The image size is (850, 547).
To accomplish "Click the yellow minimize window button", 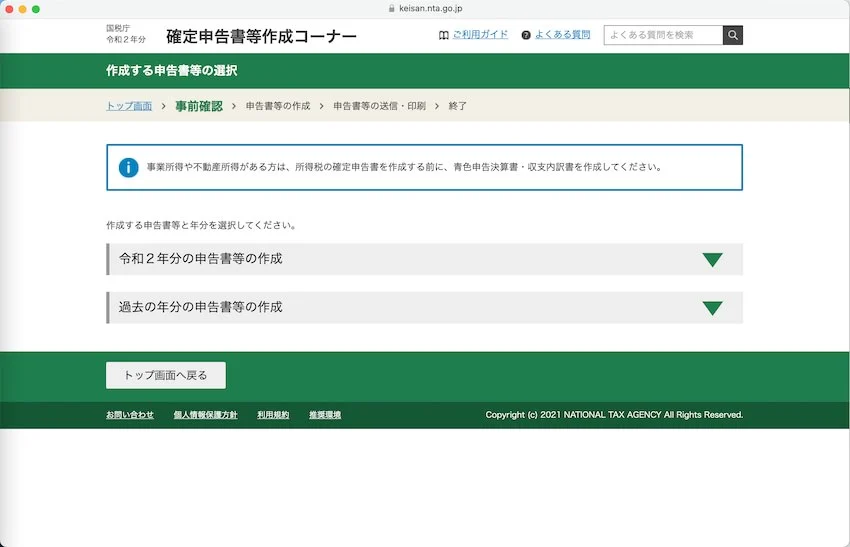I will 22,9.
